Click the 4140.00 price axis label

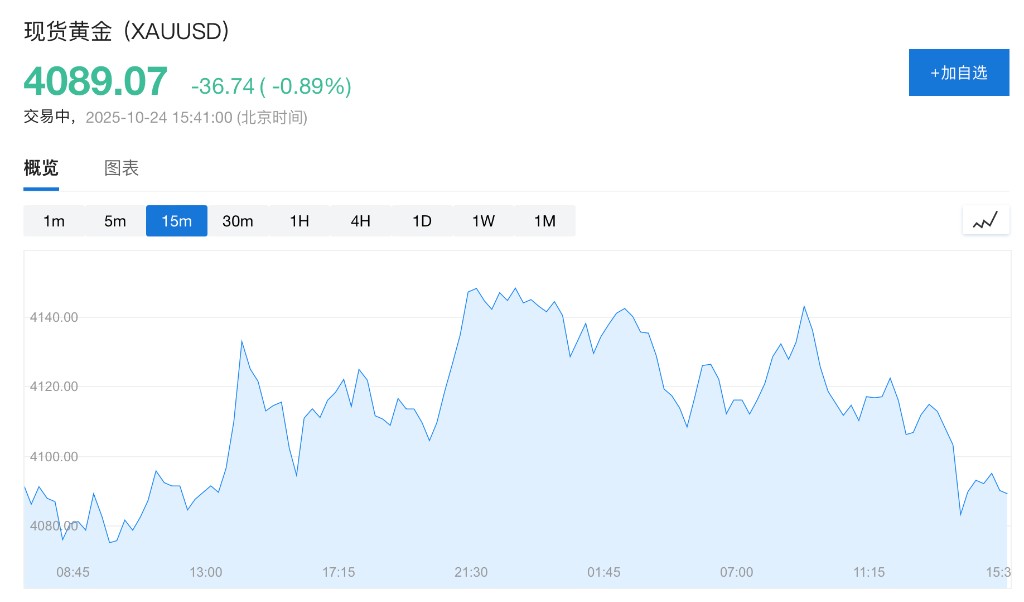tap(55, 317)
